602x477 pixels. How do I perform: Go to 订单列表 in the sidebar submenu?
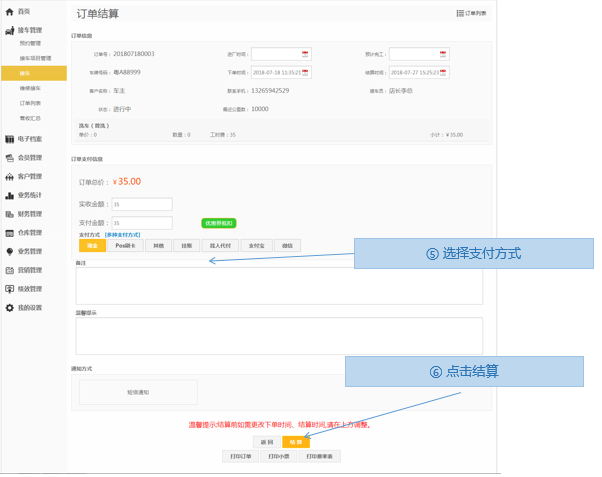coord(30,103)
